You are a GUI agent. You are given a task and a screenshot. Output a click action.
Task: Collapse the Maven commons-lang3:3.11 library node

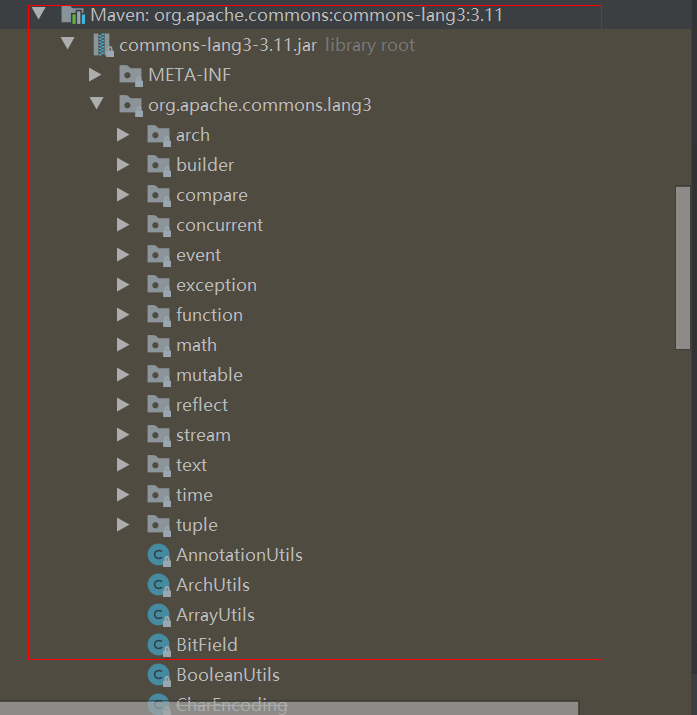click(x=39, y=14)
